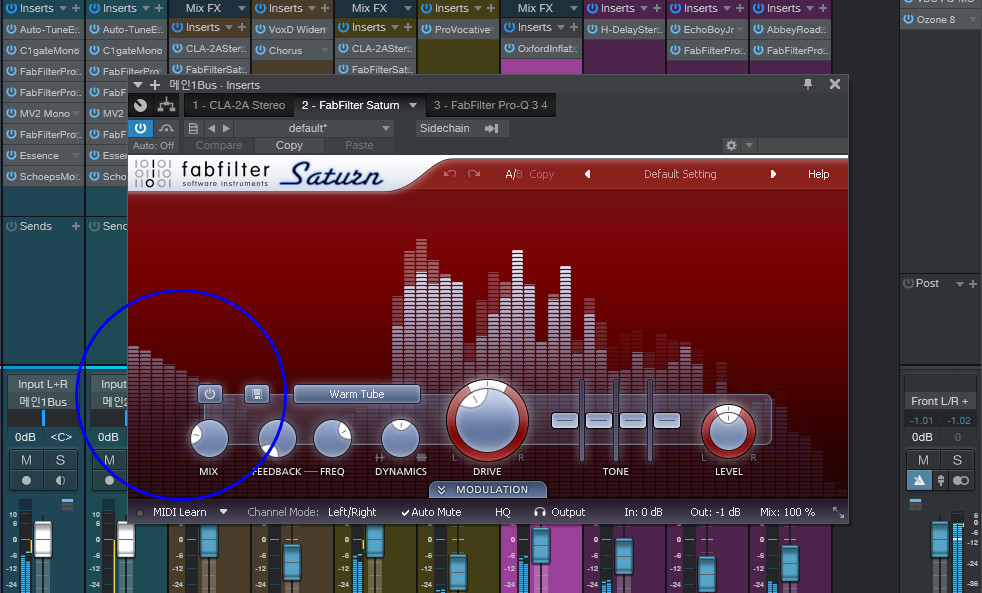The image size is (982, 593).
Task: Bypass the H-DelaySter insert power icon
Action: click(592, 29)
